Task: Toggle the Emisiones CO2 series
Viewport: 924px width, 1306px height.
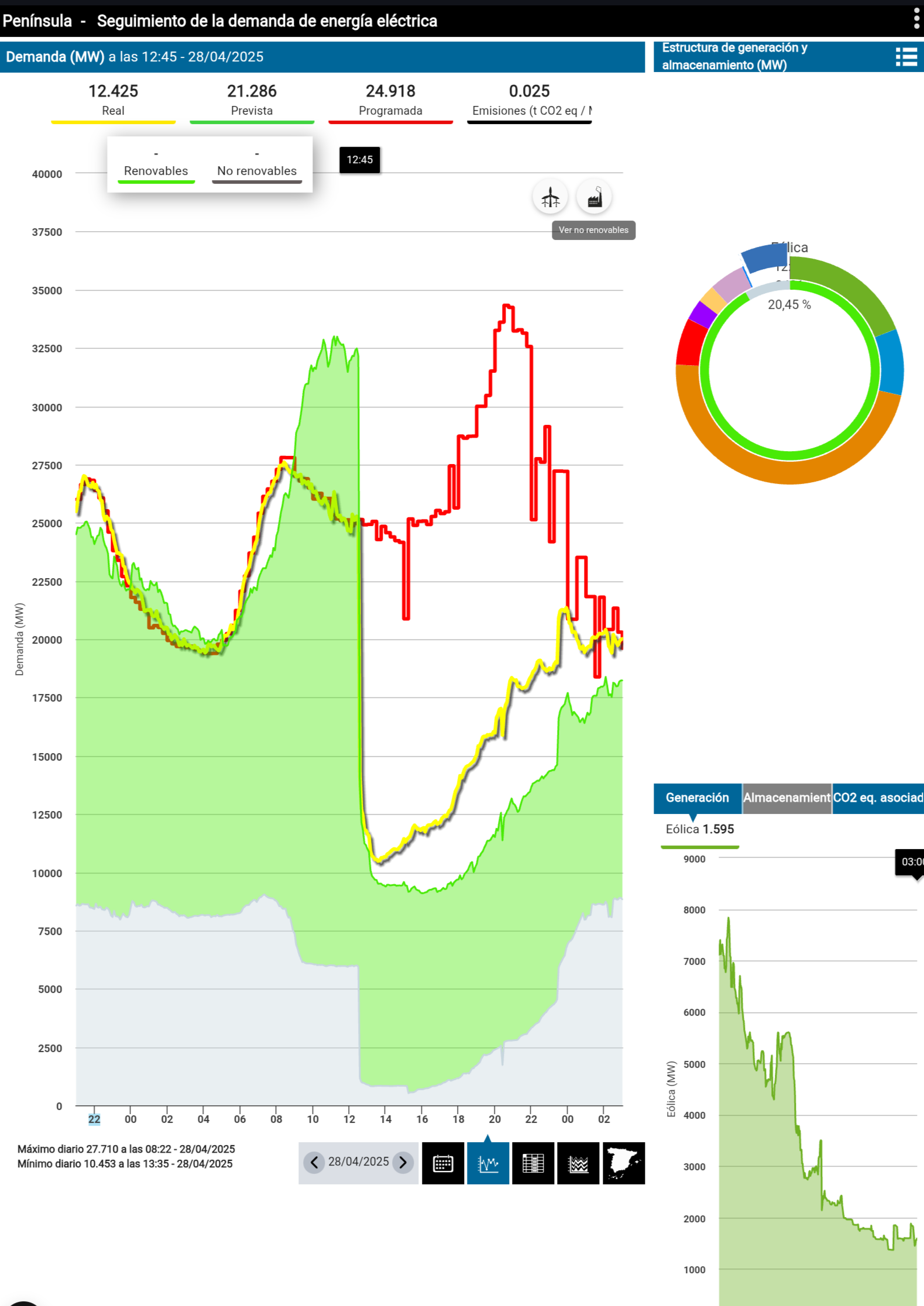Action: coord(530,99)
